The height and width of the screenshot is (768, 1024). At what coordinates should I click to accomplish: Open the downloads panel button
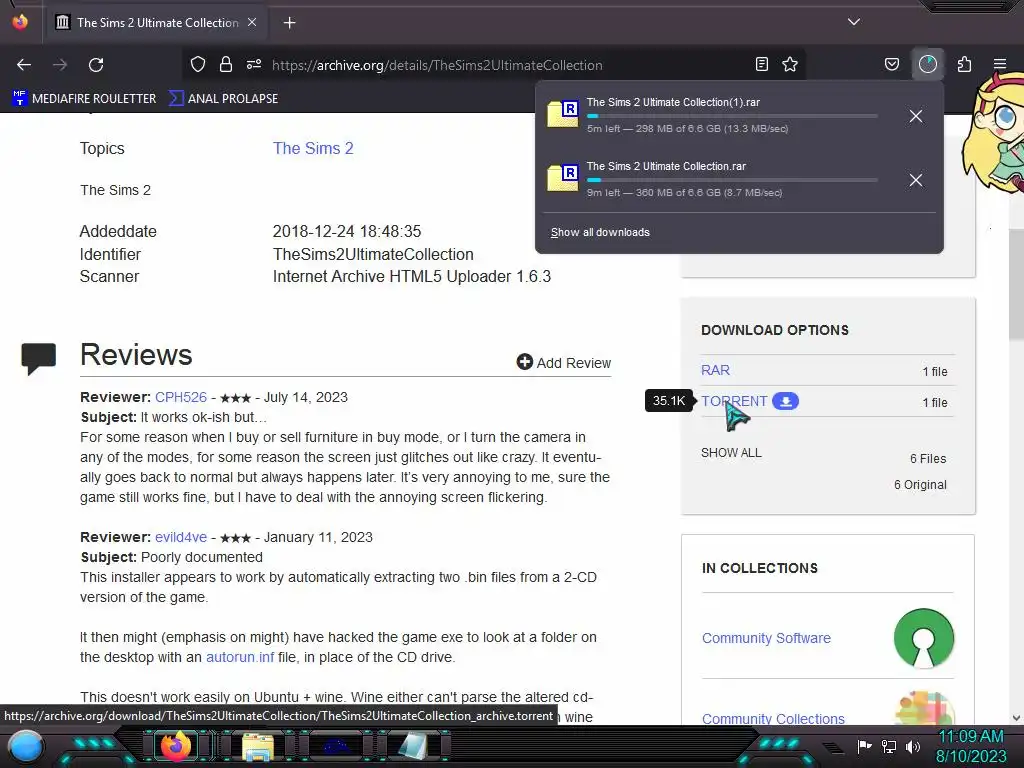click(928, 64)
